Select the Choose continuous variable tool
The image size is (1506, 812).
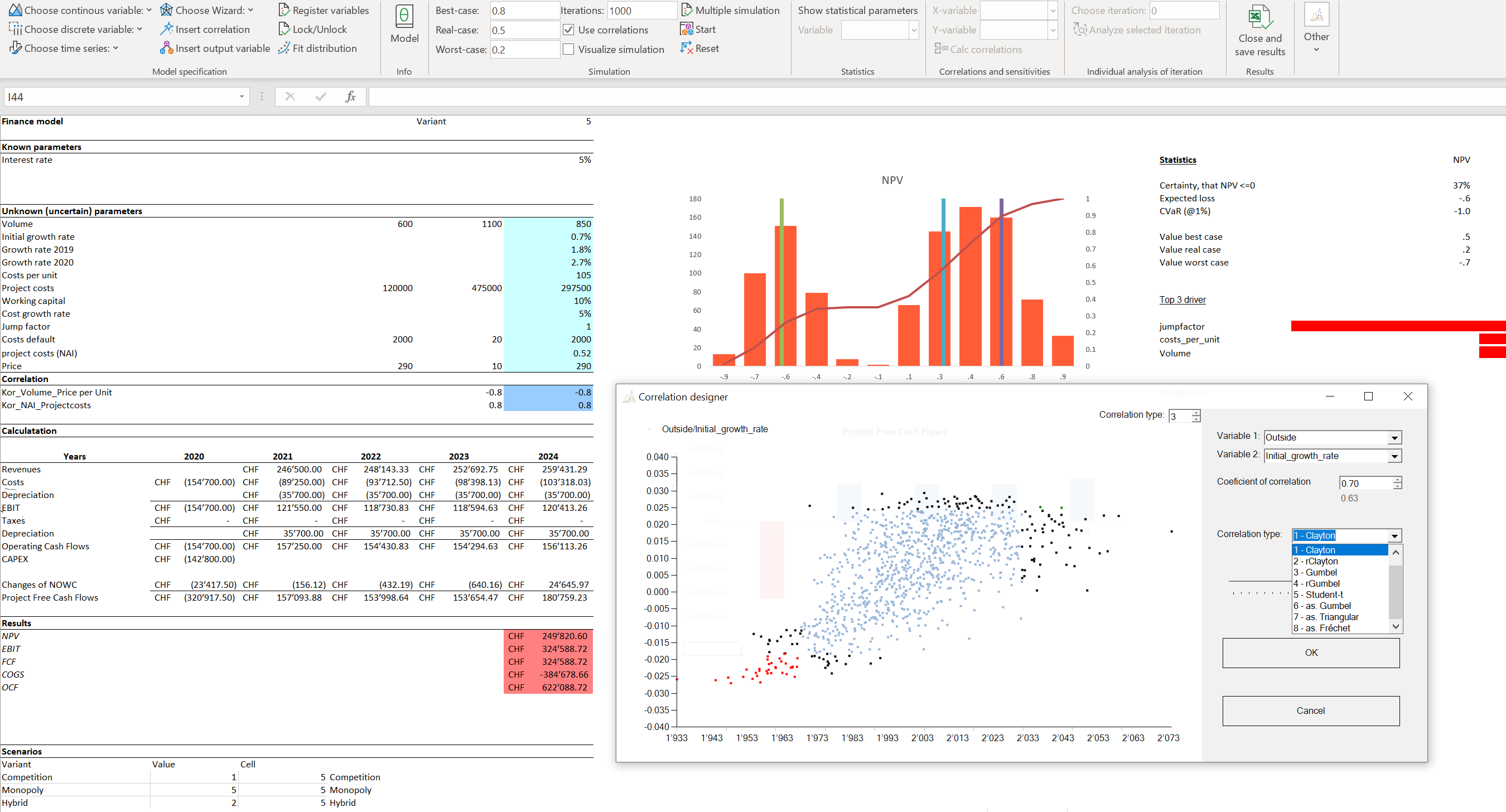[78, 10]
